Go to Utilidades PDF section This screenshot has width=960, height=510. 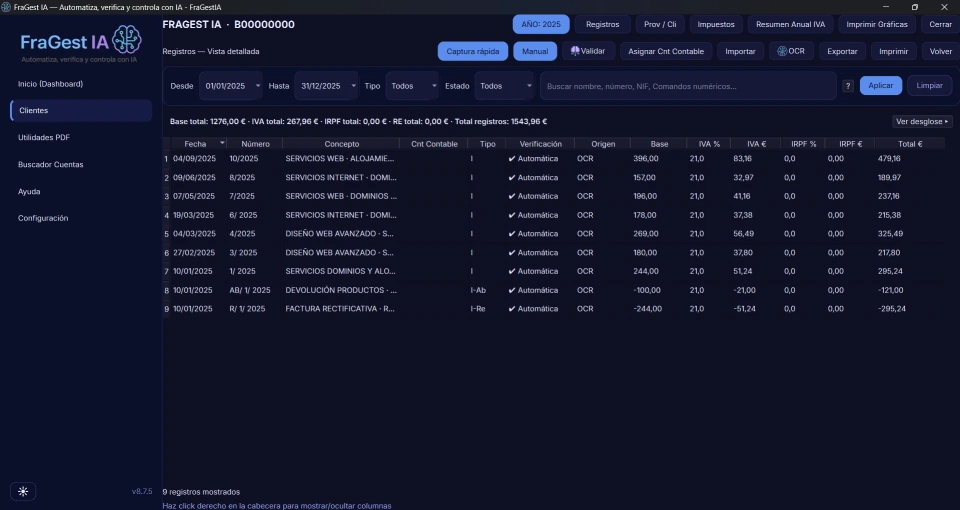coord(44,138)
